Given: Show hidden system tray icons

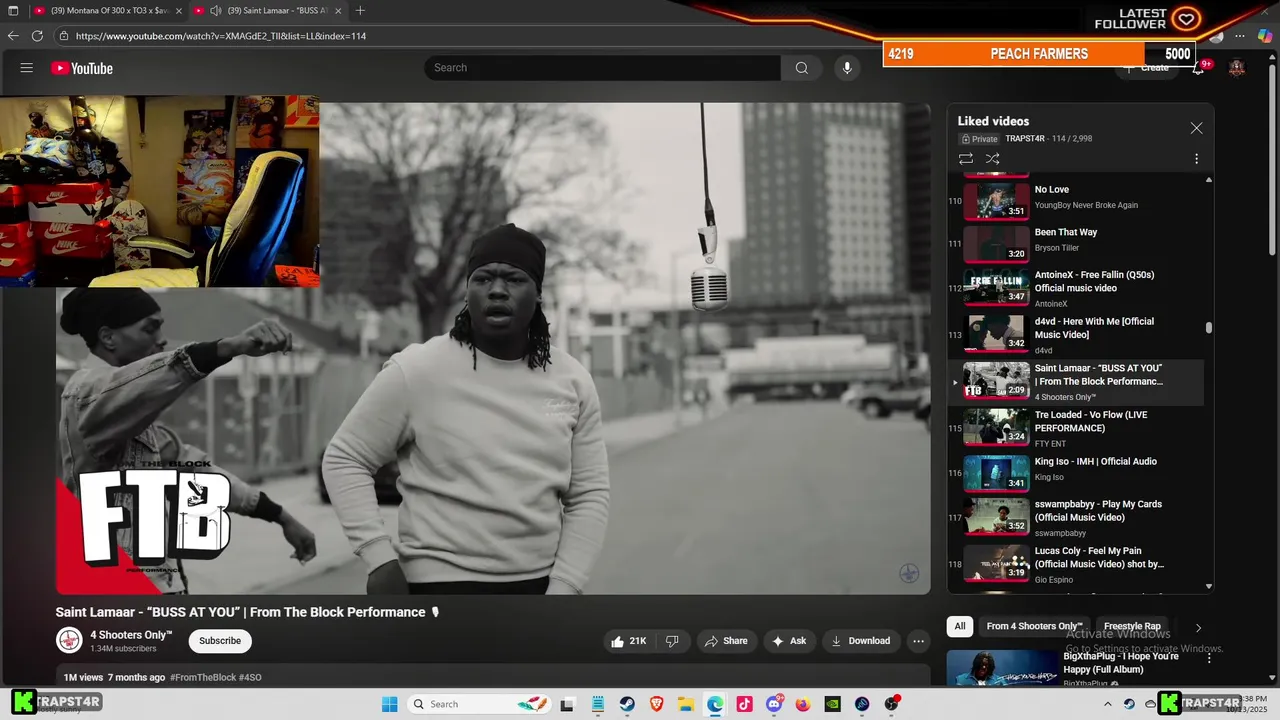Looking at the screenshot, I should 1107,704.
